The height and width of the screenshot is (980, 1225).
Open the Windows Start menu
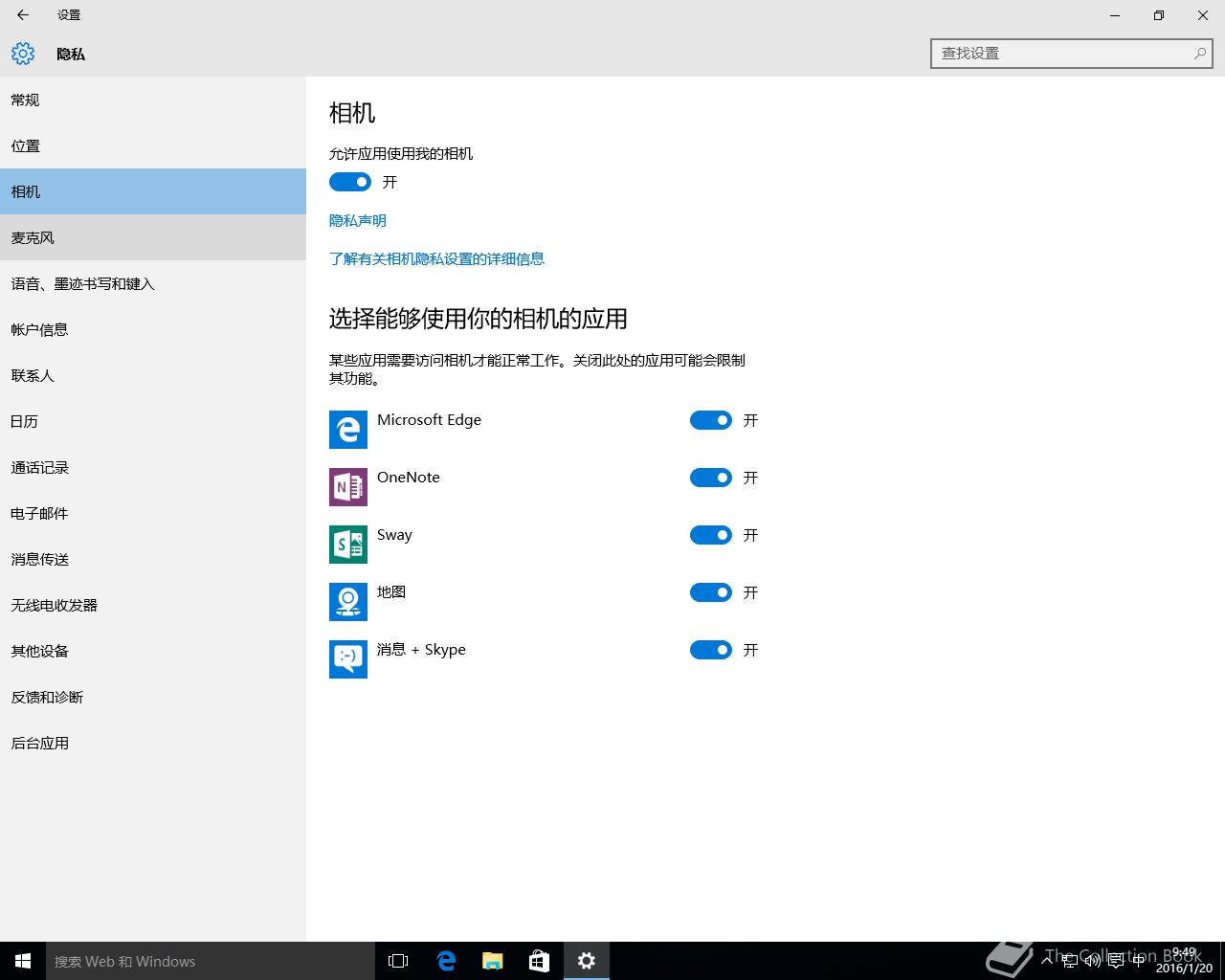click(23, 961)
